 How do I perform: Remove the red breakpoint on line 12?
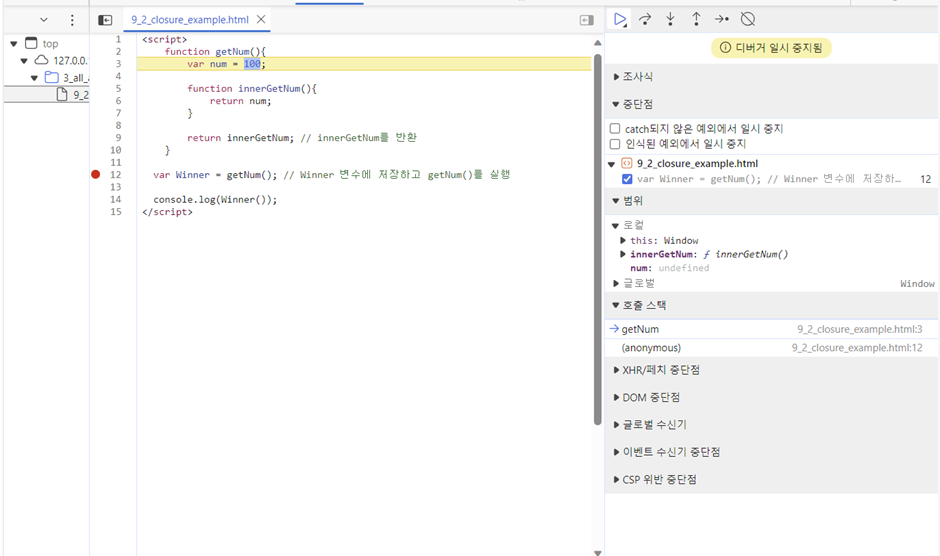coord(95,175)
